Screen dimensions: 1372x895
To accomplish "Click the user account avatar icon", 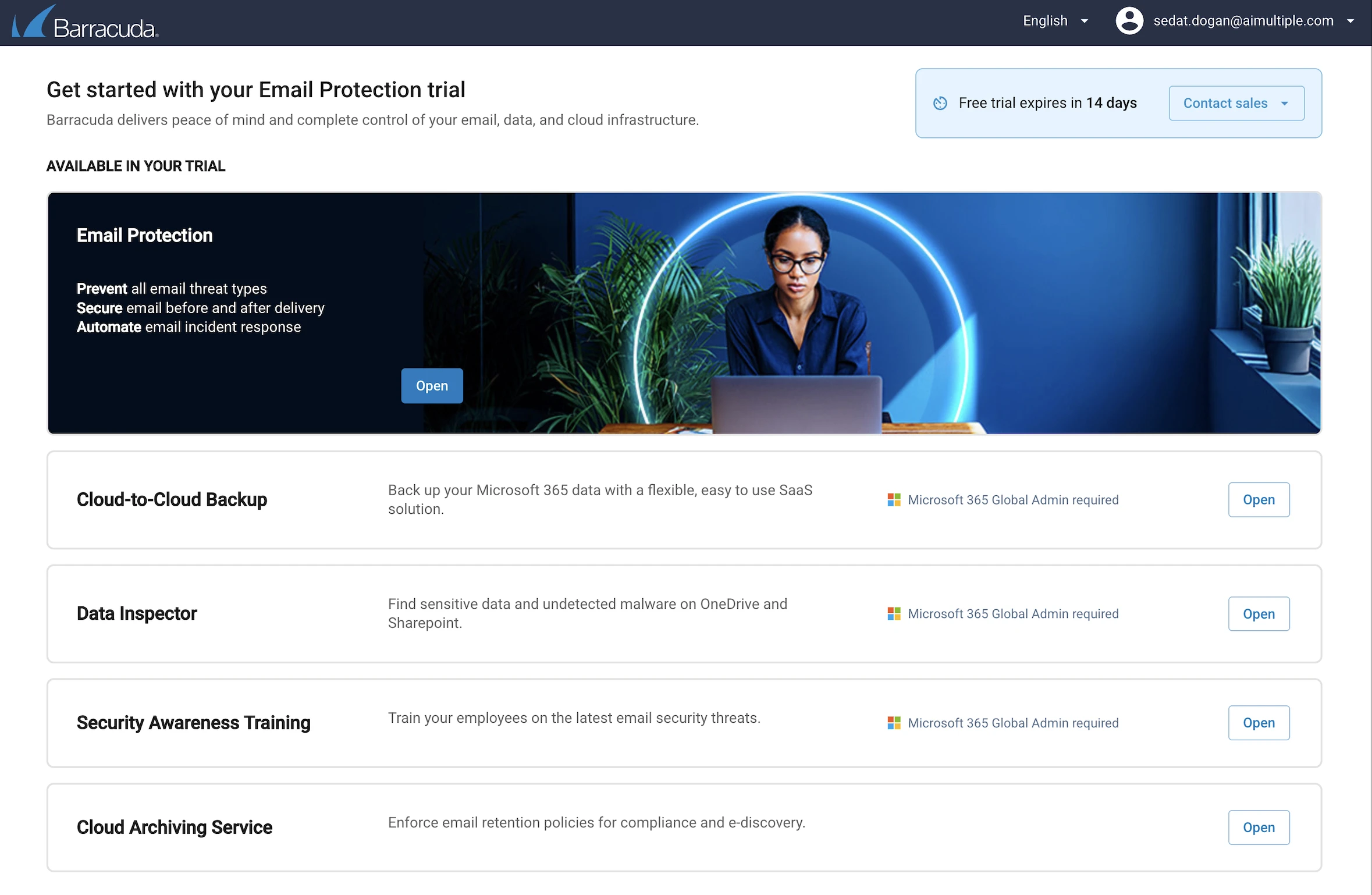I will (1129, 21).
